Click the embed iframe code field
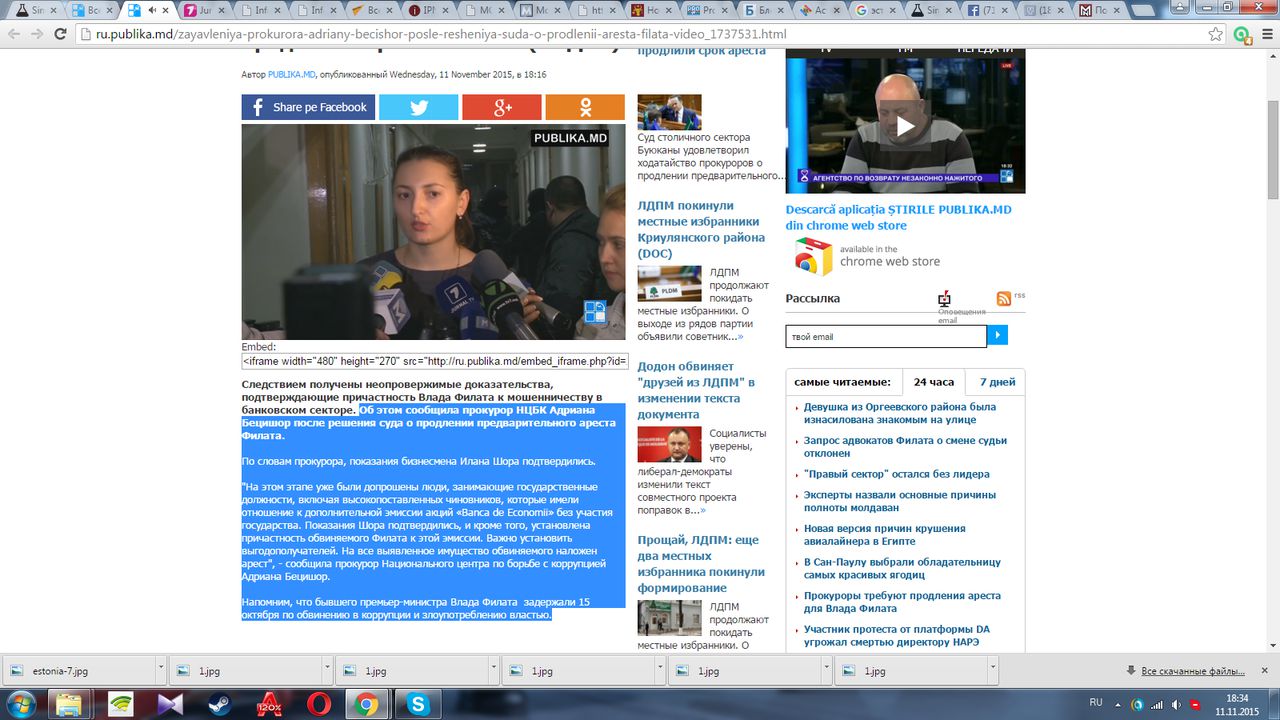1280x720 pixels. coord(435,361)
